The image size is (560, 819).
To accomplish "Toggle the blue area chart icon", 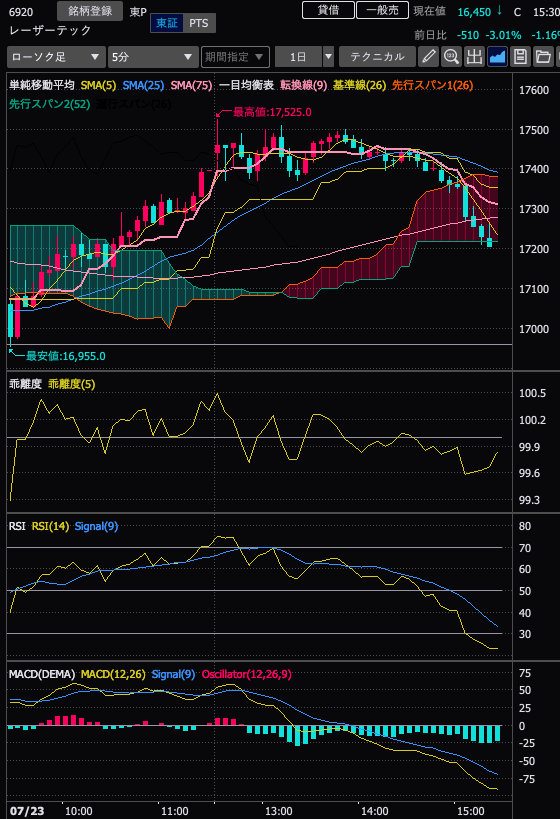I will [497, 56].
